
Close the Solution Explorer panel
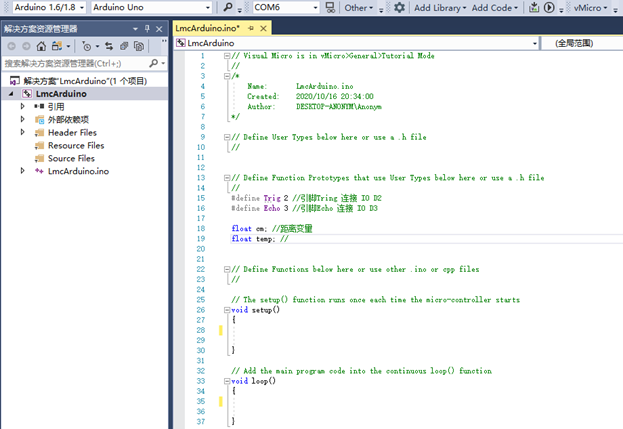[159, 29]
